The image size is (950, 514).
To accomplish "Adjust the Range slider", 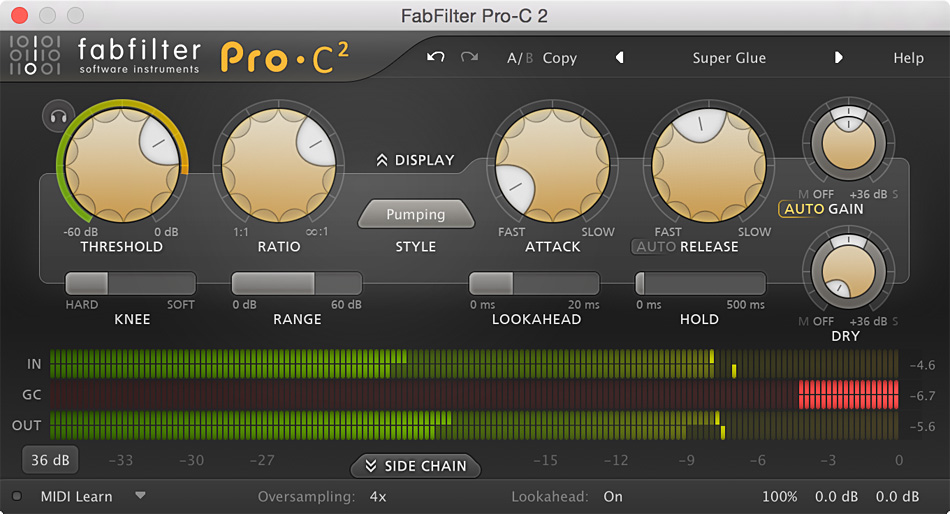I will pyautogui.click(x=297, y=283).
